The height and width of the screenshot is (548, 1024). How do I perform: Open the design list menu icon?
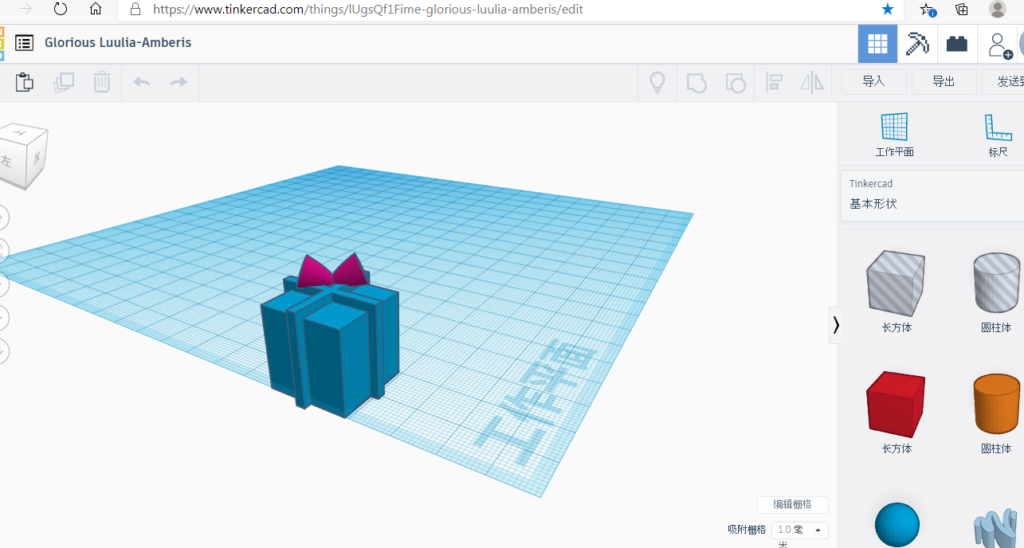[x=24, y=43]
